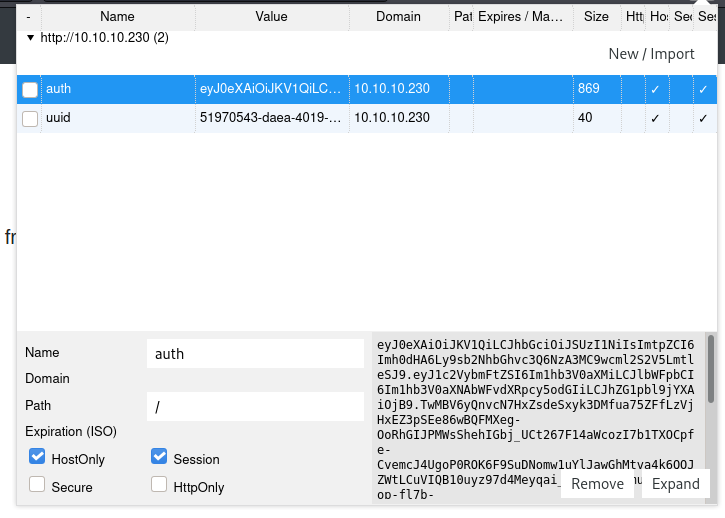Click the Name input field containing auth
The image size is (725, 518).
(x=255, y=353)
